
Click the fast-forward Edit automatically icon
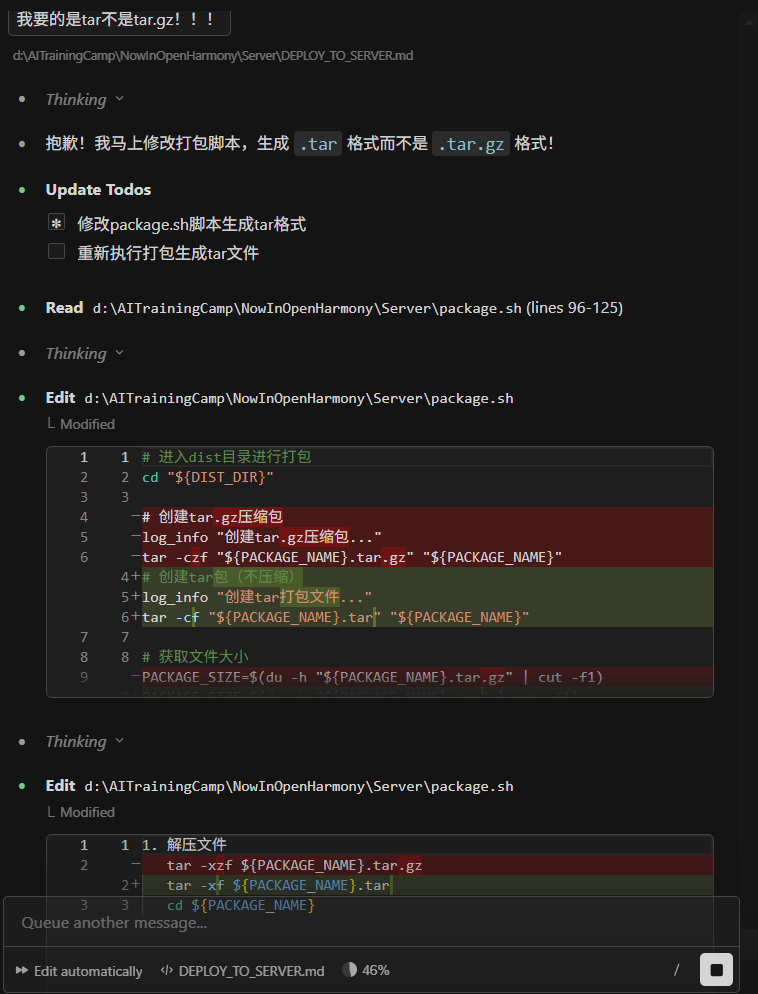21,971
